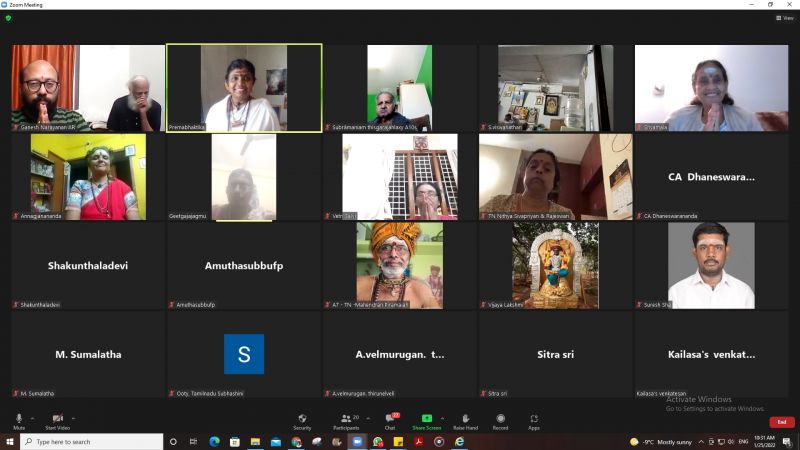Click the Raise Hand icon
The height and width of the screenshot is (450, 800).
tap(465, 420)
